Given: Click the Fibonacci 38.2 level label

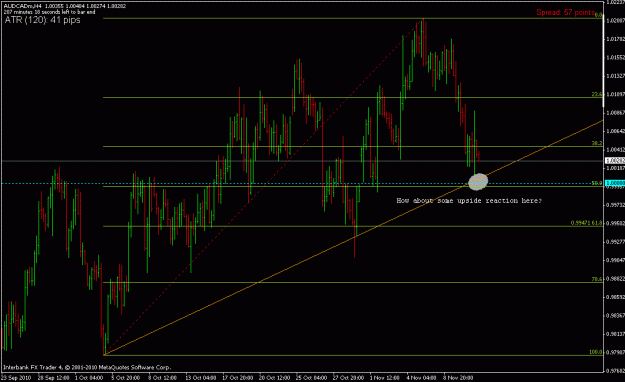Looking at the screenshot, I should pos(597,143).
